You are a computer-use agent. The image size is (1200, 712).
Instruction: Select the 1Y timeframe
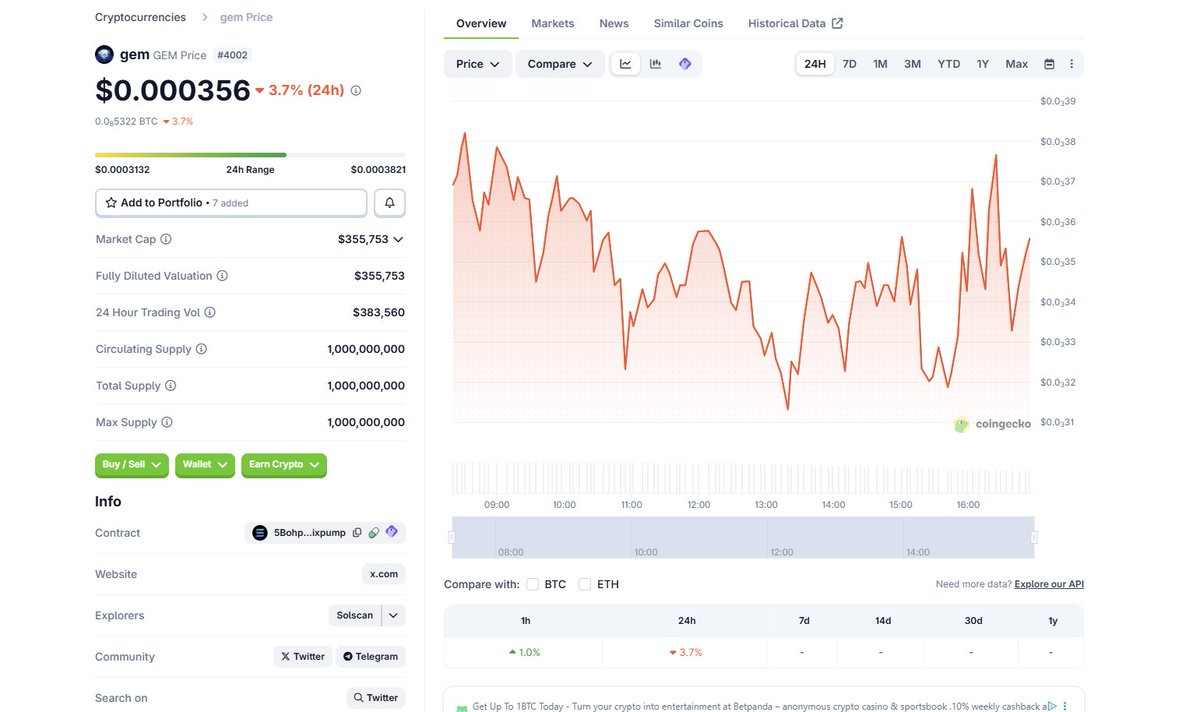click(x=983, y=64)
